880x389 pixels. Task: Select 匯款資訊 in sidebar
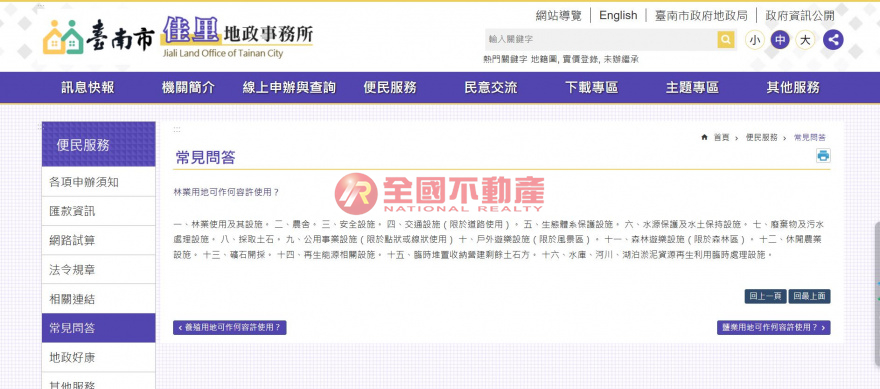(x=99, y=211)
